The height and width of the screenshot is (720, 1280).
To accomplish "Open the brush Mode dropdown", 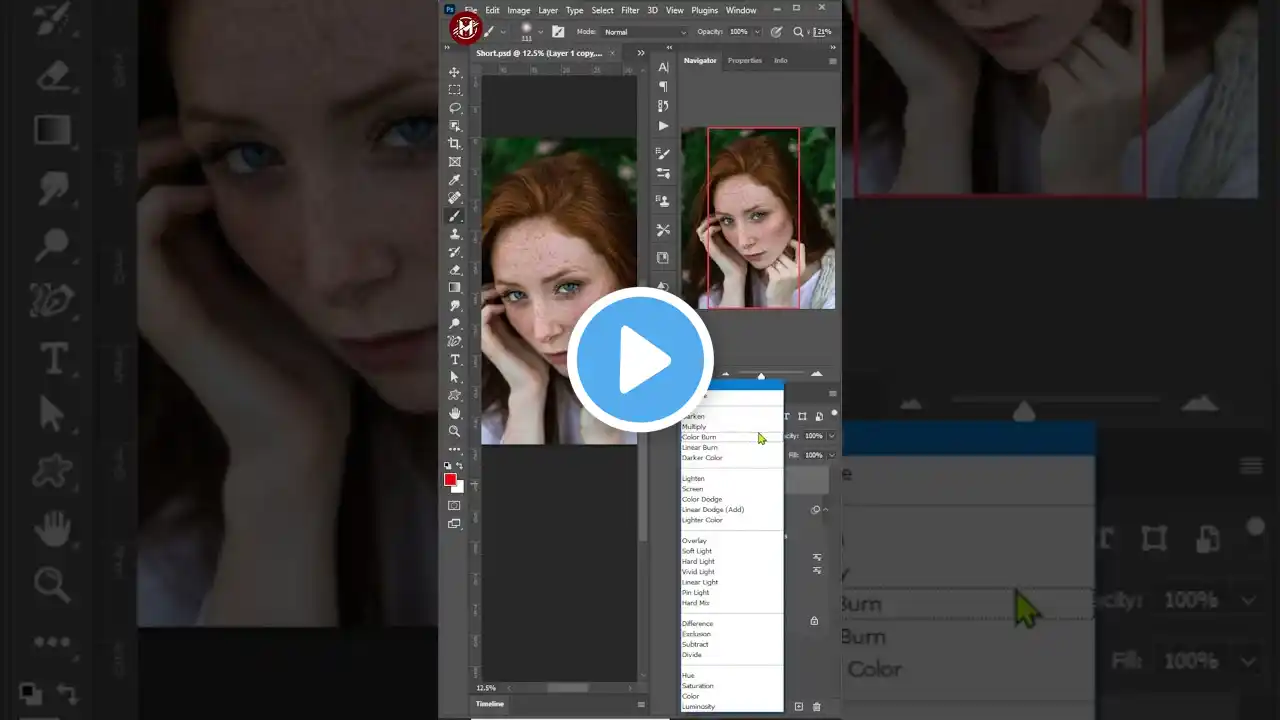I will pyautogui.click(x=645, y=32).
